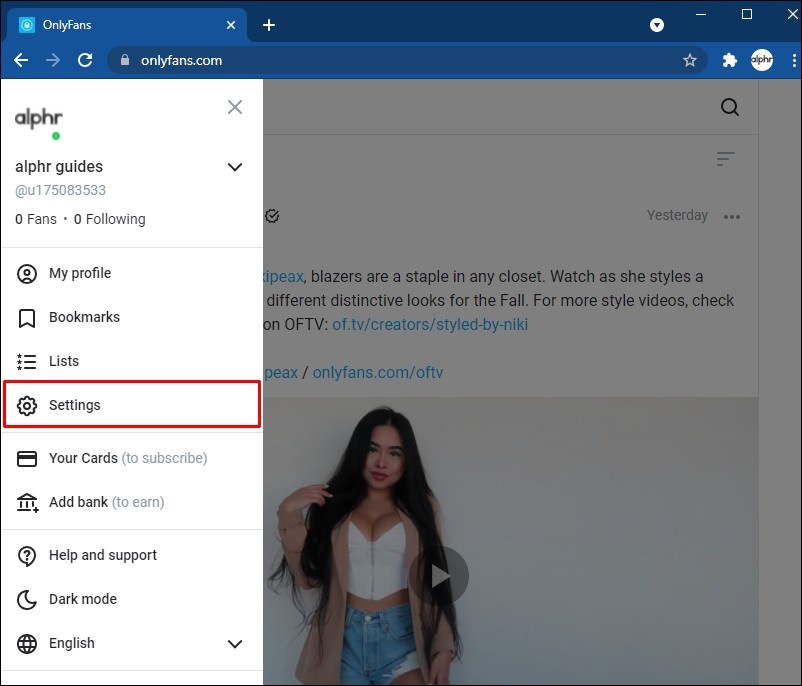Screen dimensions: 802x686
Task: Open Your Cards (to subscribe)
Action: tap(131, 458)
